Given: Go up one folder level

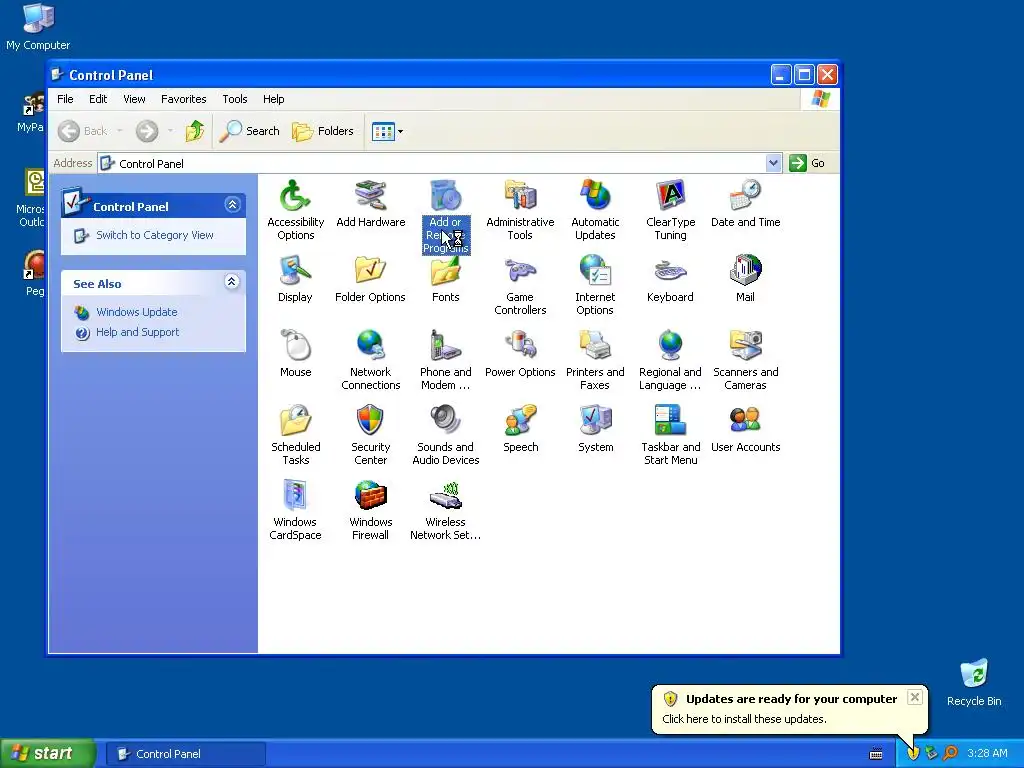Looking at the screenshot, I should (195, 131).
